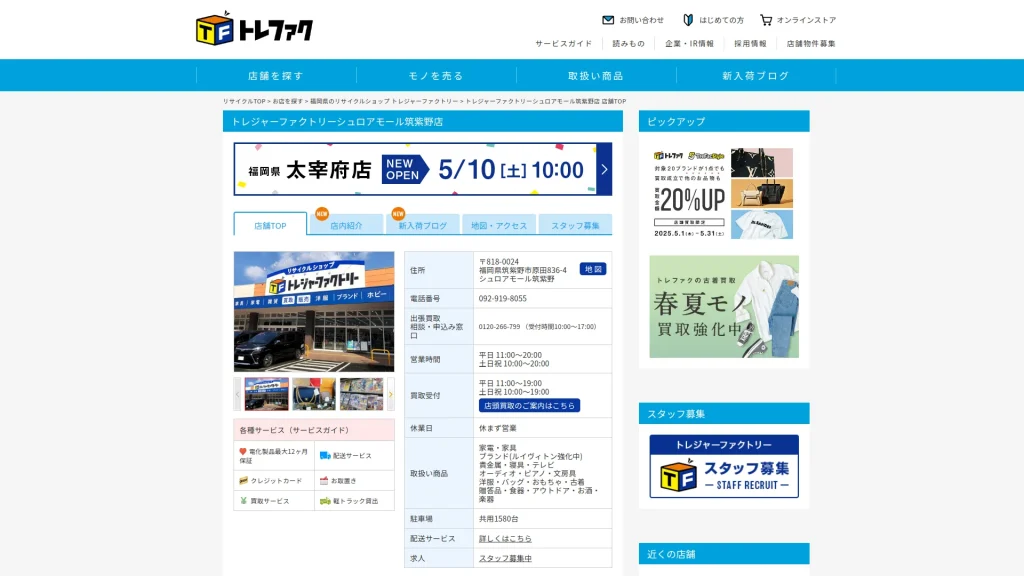The image size is (1024, 576).
Task: Click the 電化製品最大12ヶ月保証 service link
Action: pos(274,456)
